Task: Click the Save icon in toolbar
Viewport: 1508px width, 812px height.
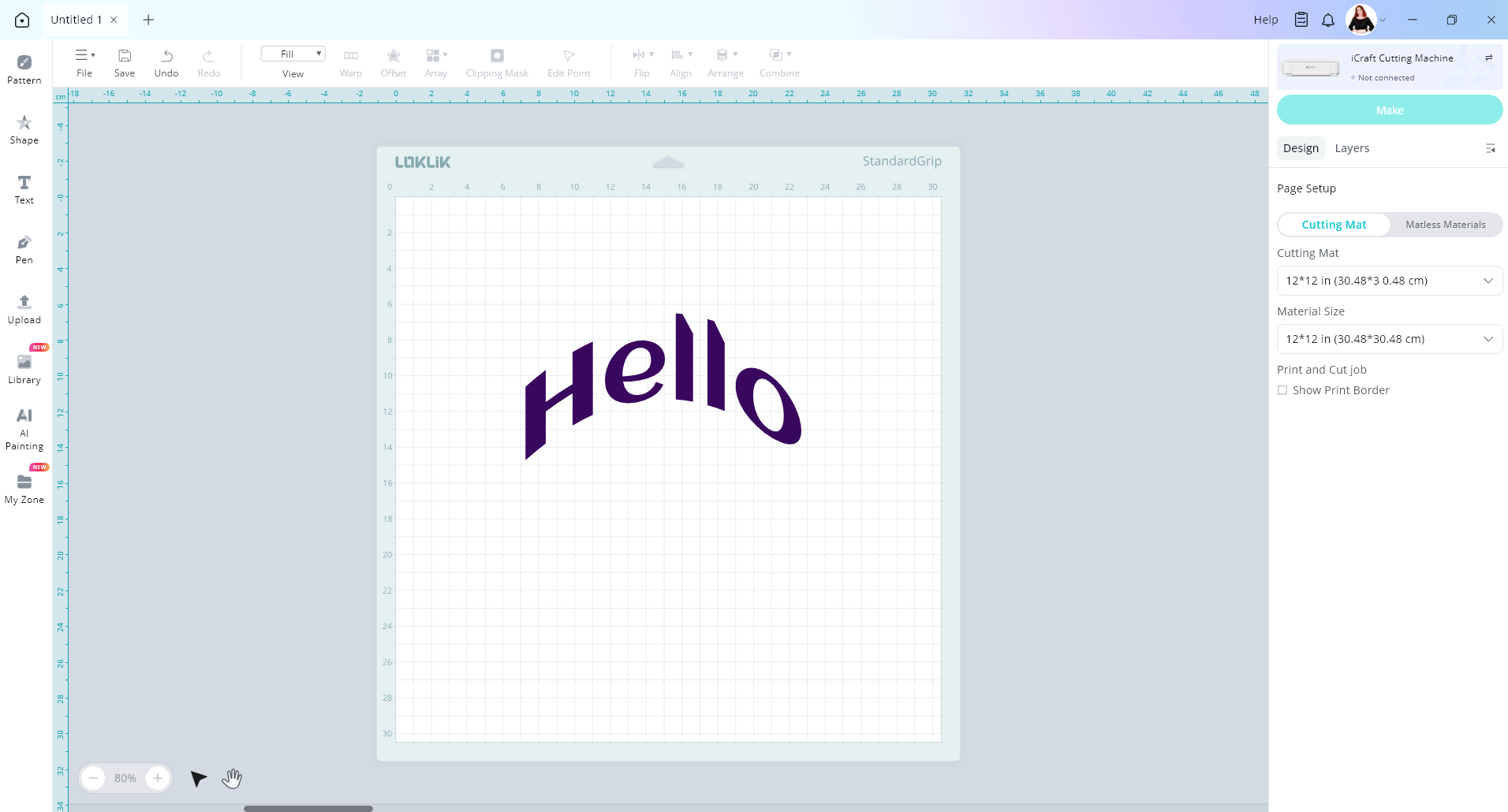Action: tap(125, 56)
